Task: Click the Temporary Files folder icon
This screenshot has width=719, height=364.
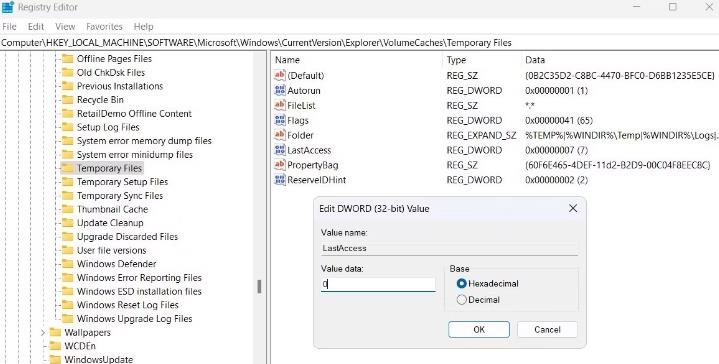Action: point(67,168)
